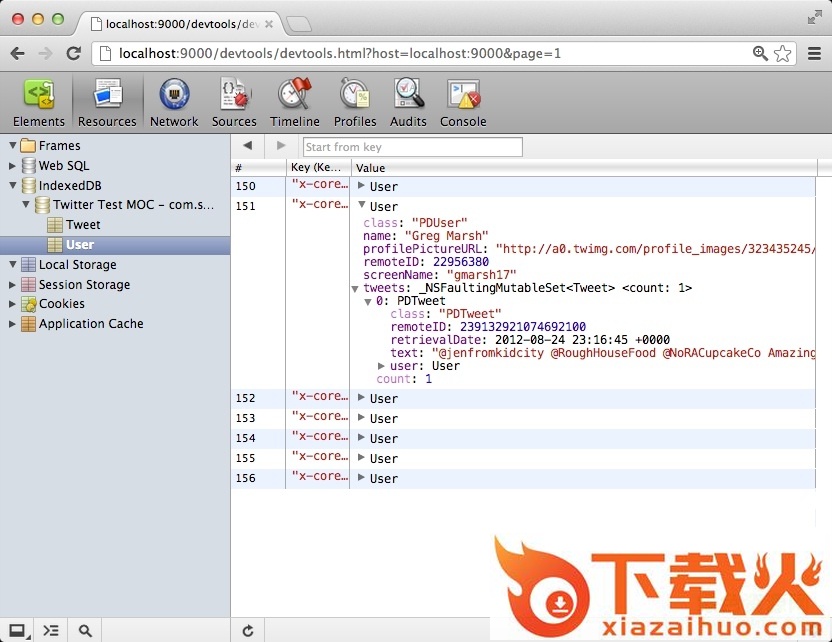Select the name "Greg Marsh" value
Image resolution: width=832 pixels, height=642 pixels.
446,236
